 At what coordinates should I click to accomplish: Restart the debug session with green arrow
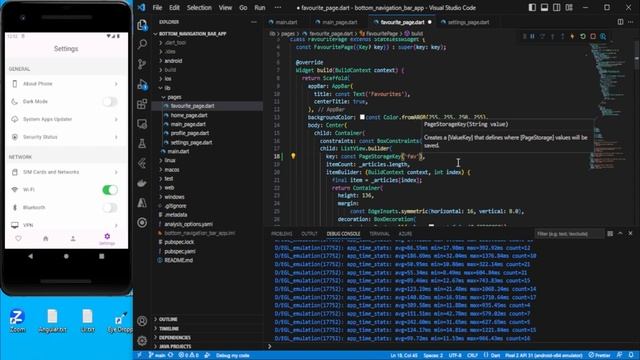[582, 36]
